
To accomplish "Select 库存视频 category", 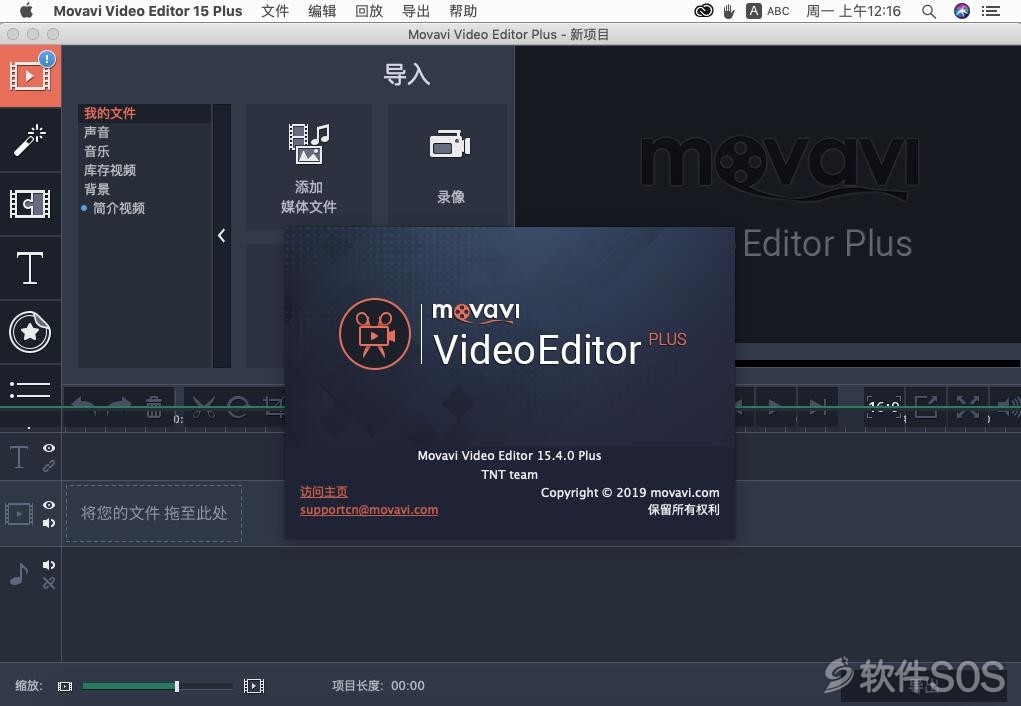I will click(x=109, y=170).
